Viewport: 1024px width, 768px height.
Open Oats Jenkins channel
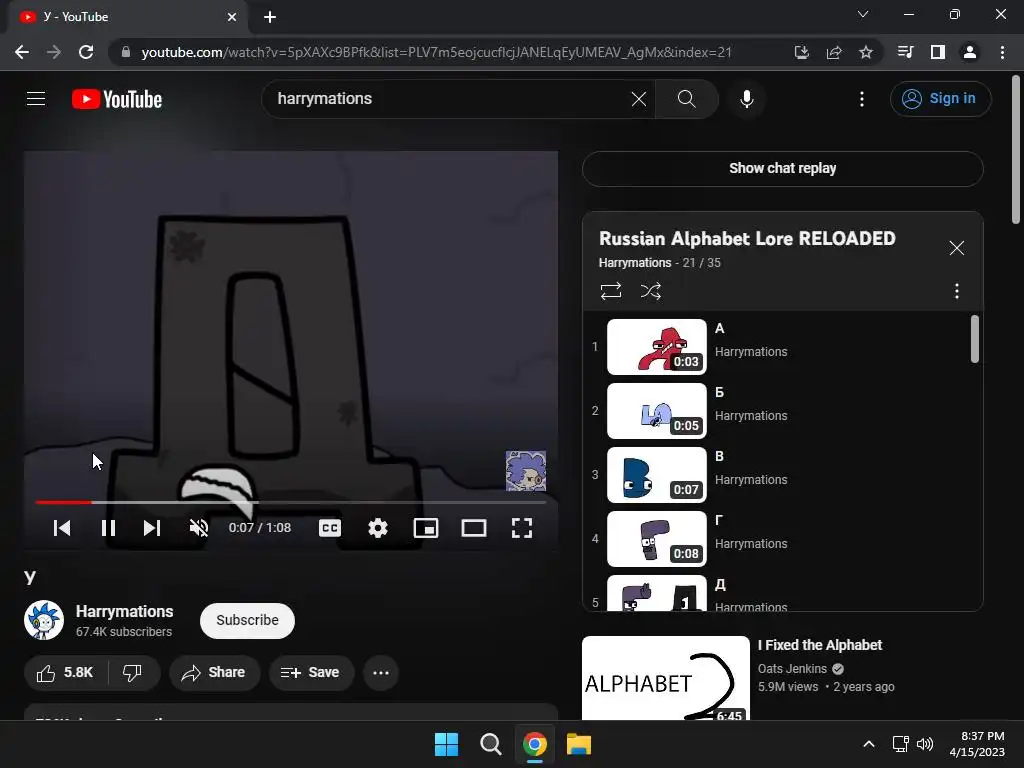point(792,669)
